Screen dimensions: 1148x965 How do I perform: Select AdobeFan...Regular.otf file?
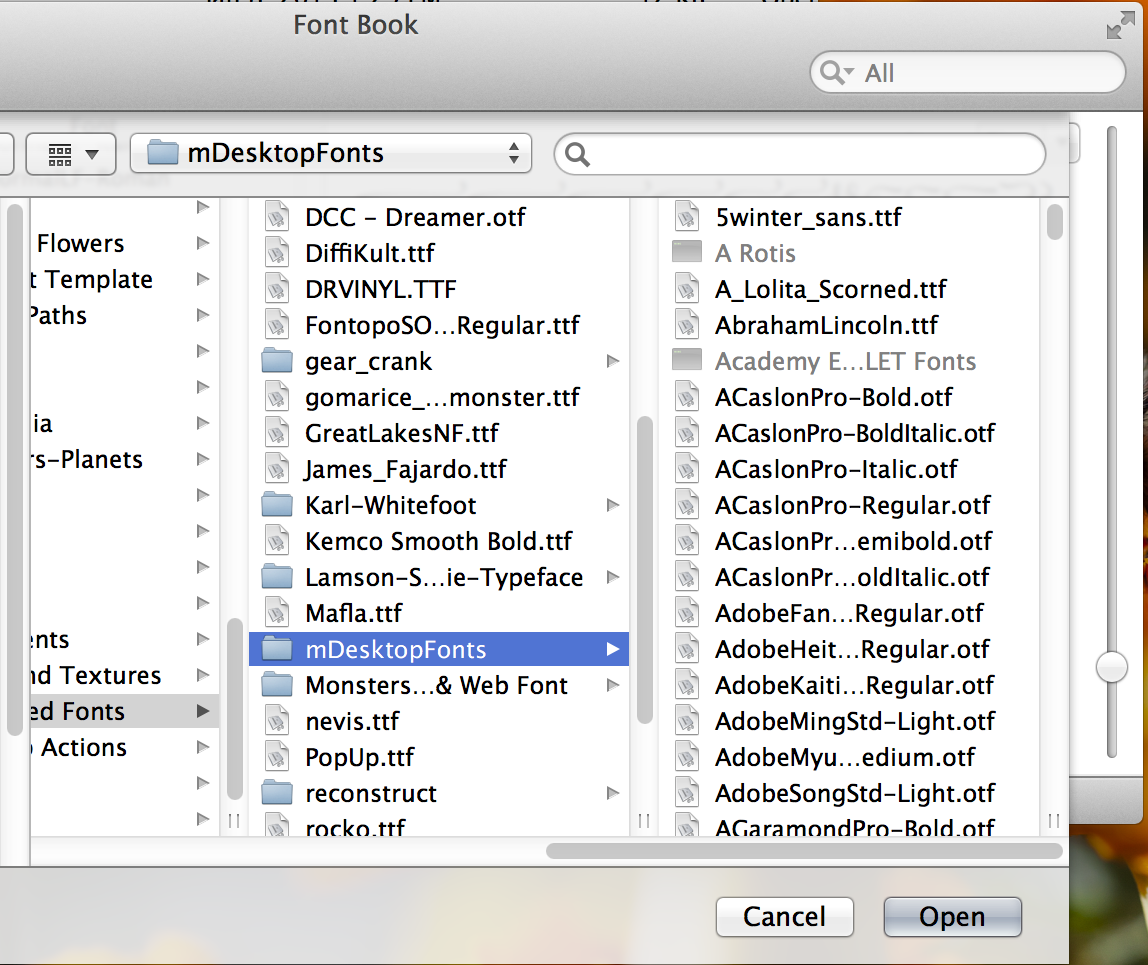click(849, 613)
